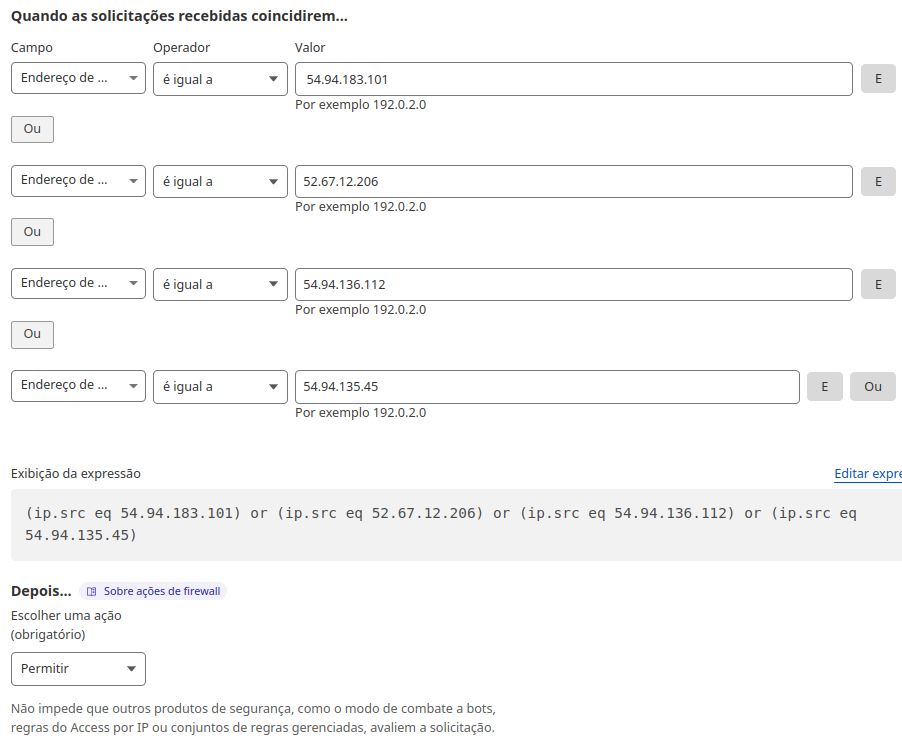Click the Ou button below the 54.94.183.101 row

32,129
